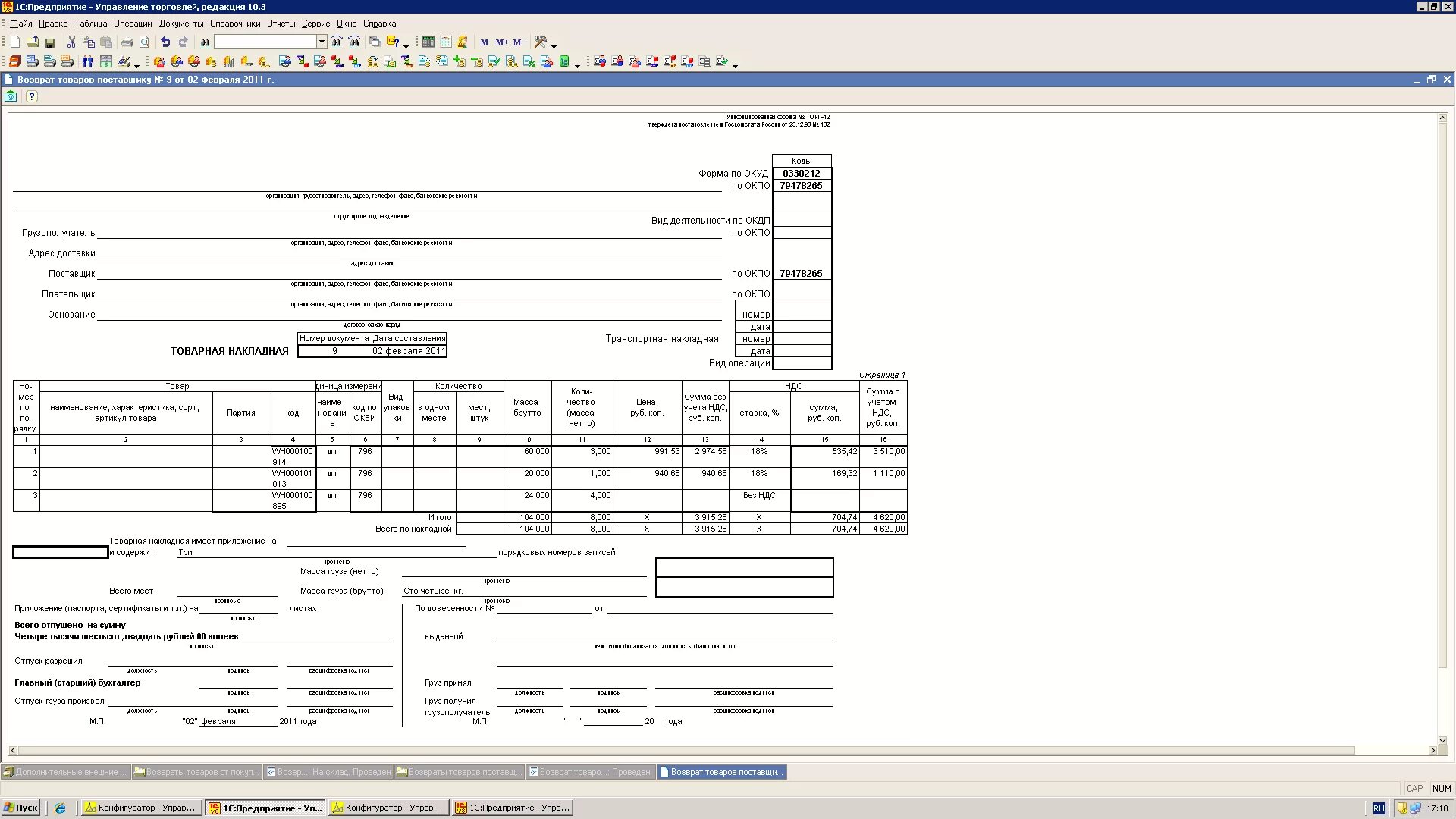
Task: Open the Файл menu
Action: click(21, 24)
